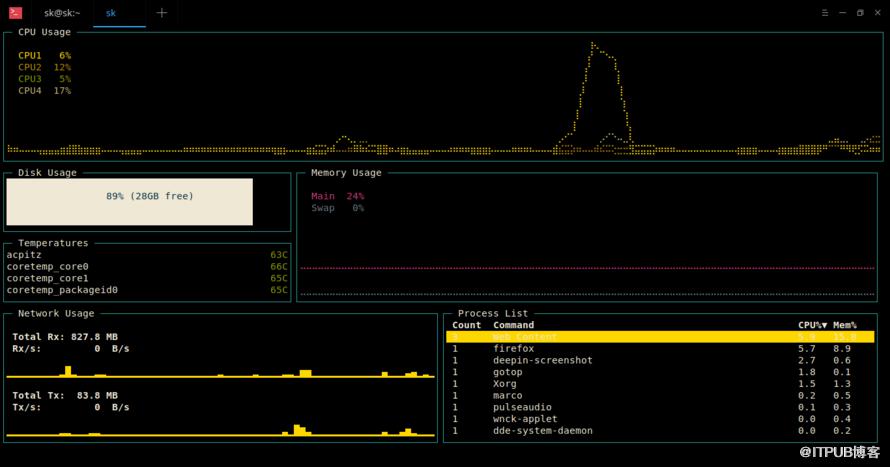The image size is (890, 467).
Task: Click the terminal app icon in title bar
Action: pos(15,12)
